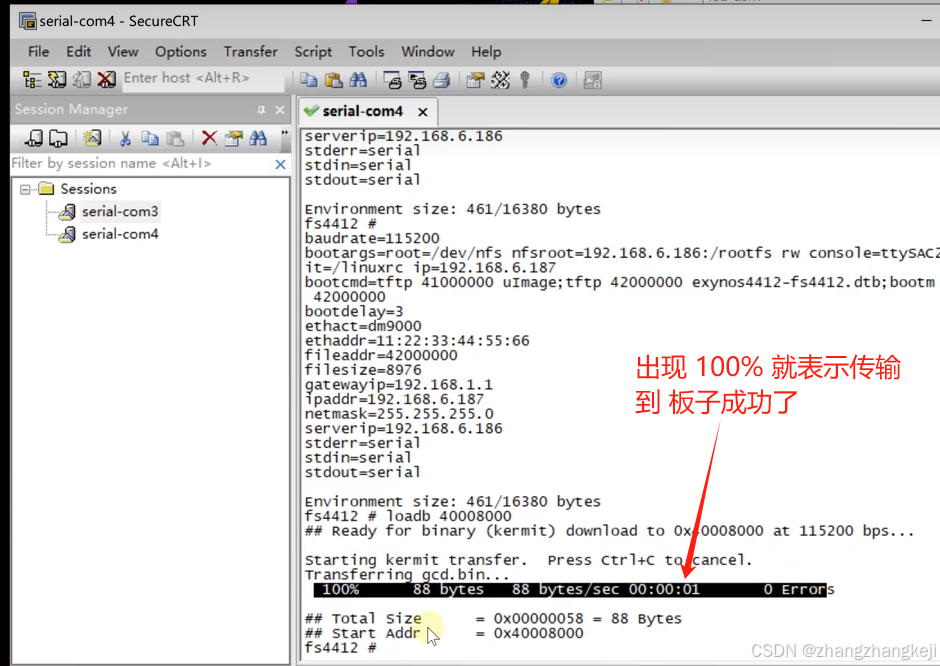Open the Script menu
Viewport: 940px width, 666px height.
click(x=313, y=52)
